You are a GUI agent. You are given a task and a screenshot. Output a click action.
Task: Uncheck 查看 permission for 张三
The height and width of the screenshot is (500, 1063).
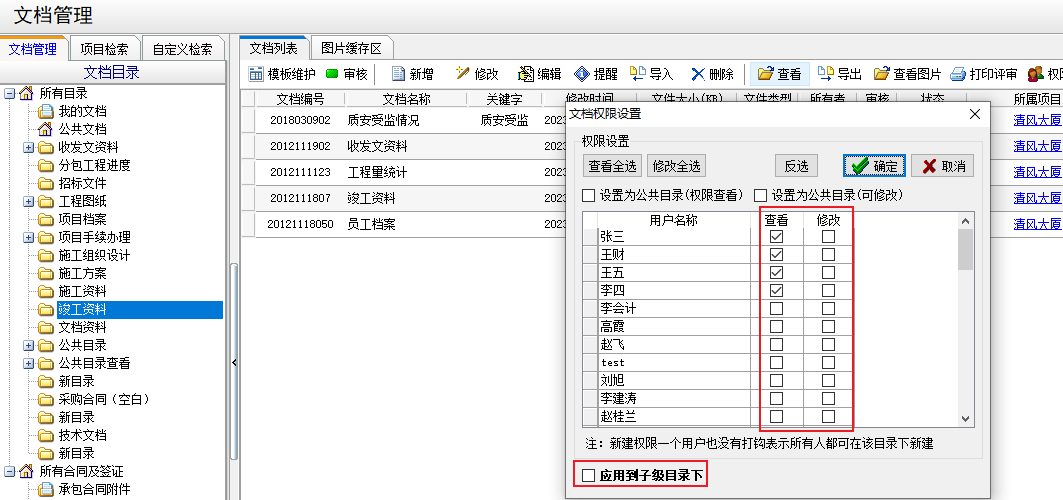click(777, 237)
